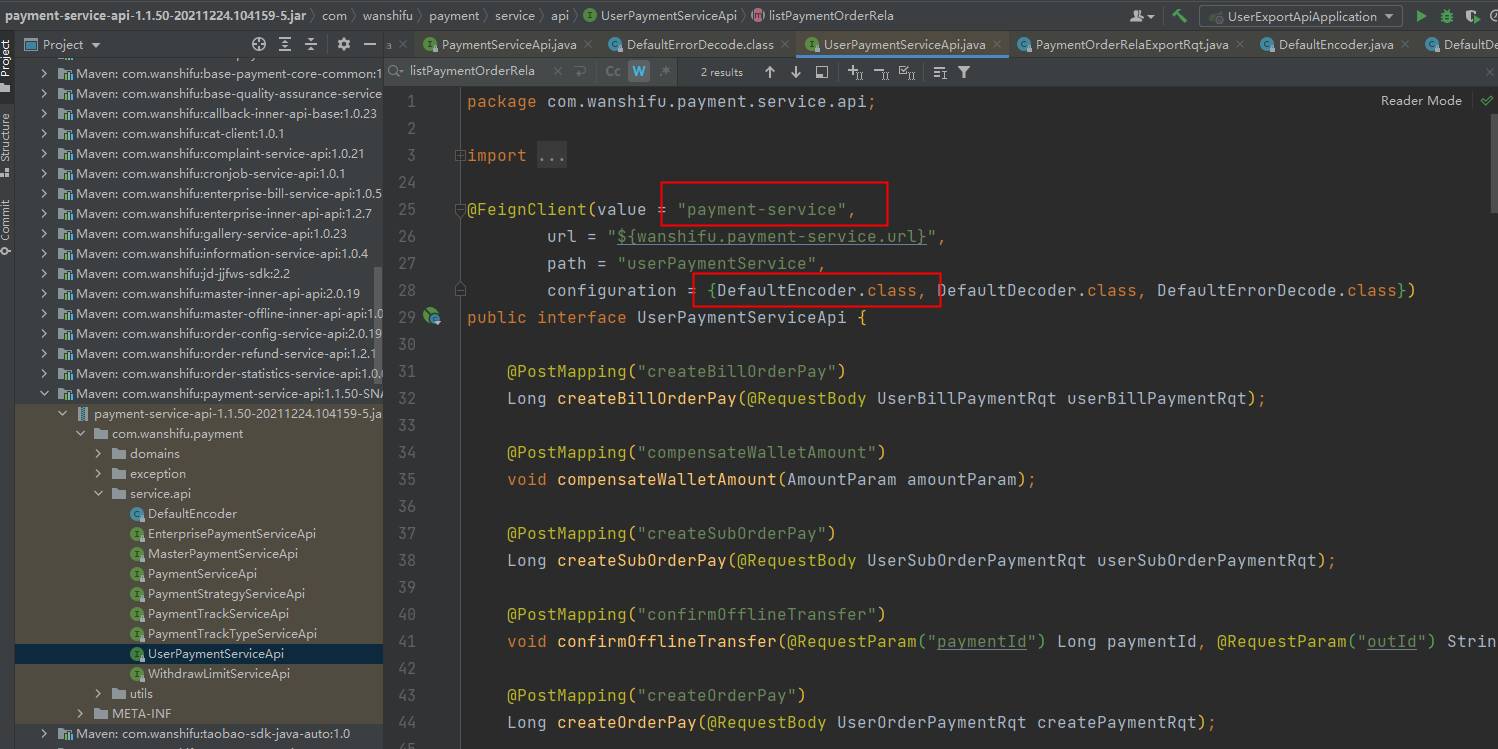Click the payment-service-api jar breadcrumb
1498x749 pixels.
click(x=155, y=16)
